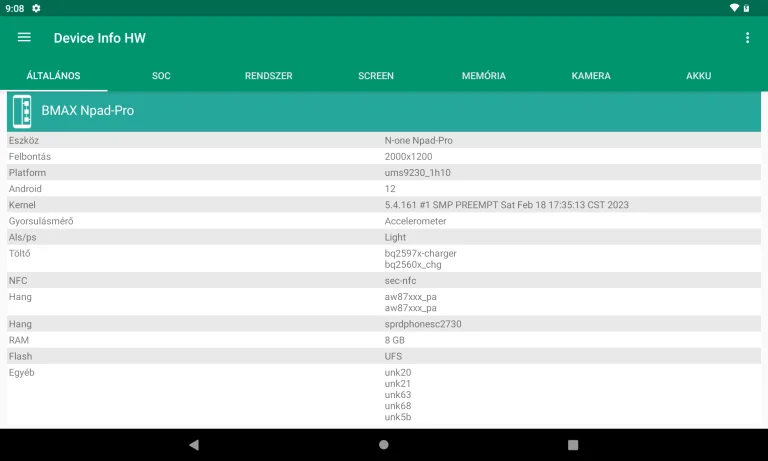
Task: Switch to the KAMERA tab
Action: [x=591, y=75]
